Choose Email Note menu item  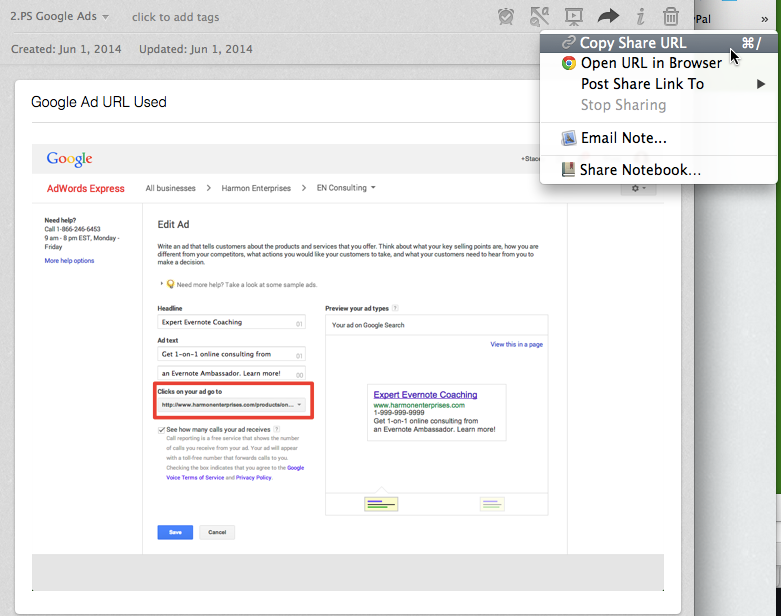coord(658,138)
